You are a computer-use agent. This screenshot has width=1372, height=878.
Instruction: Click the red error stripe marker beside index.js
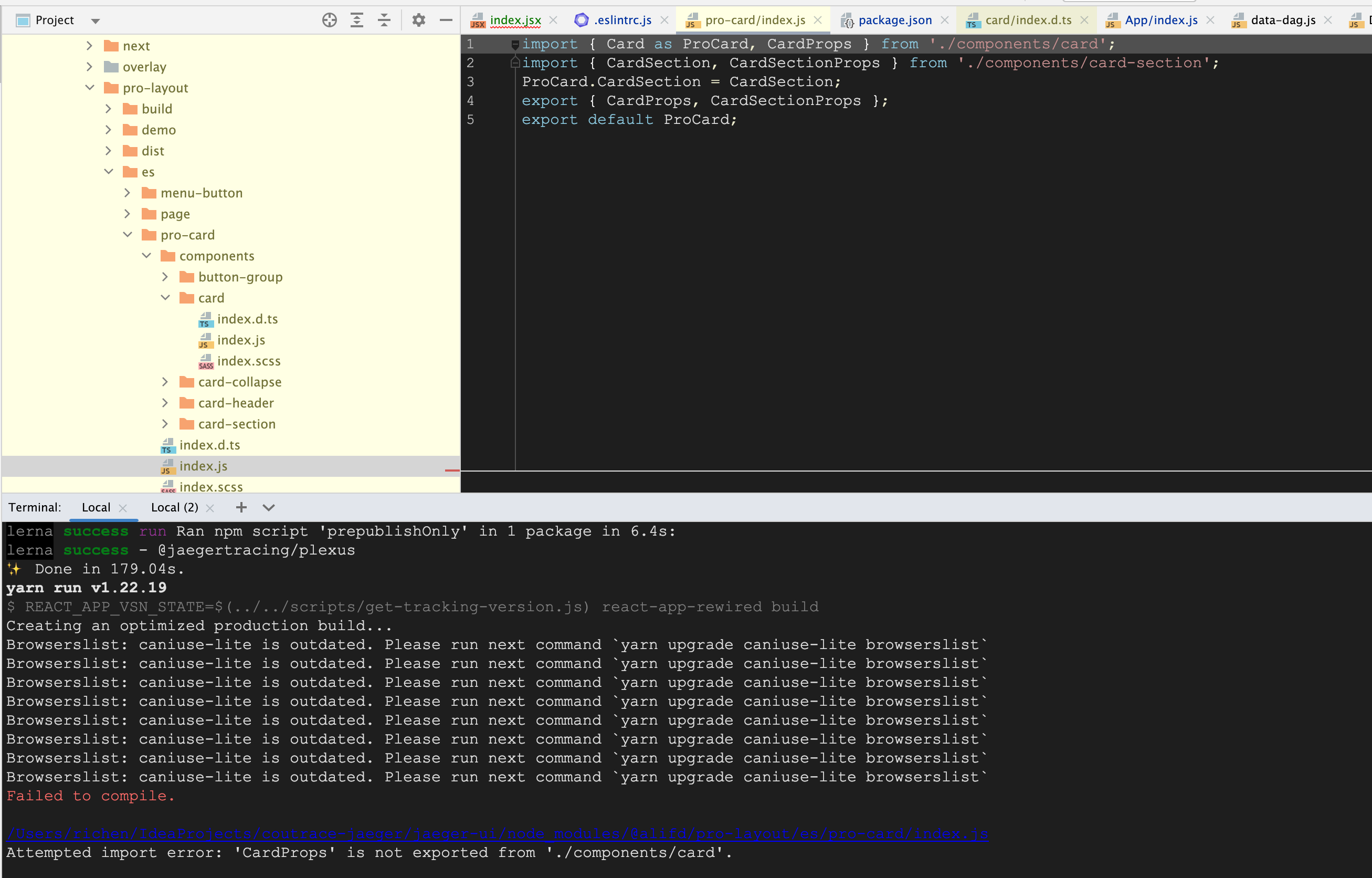452,471
